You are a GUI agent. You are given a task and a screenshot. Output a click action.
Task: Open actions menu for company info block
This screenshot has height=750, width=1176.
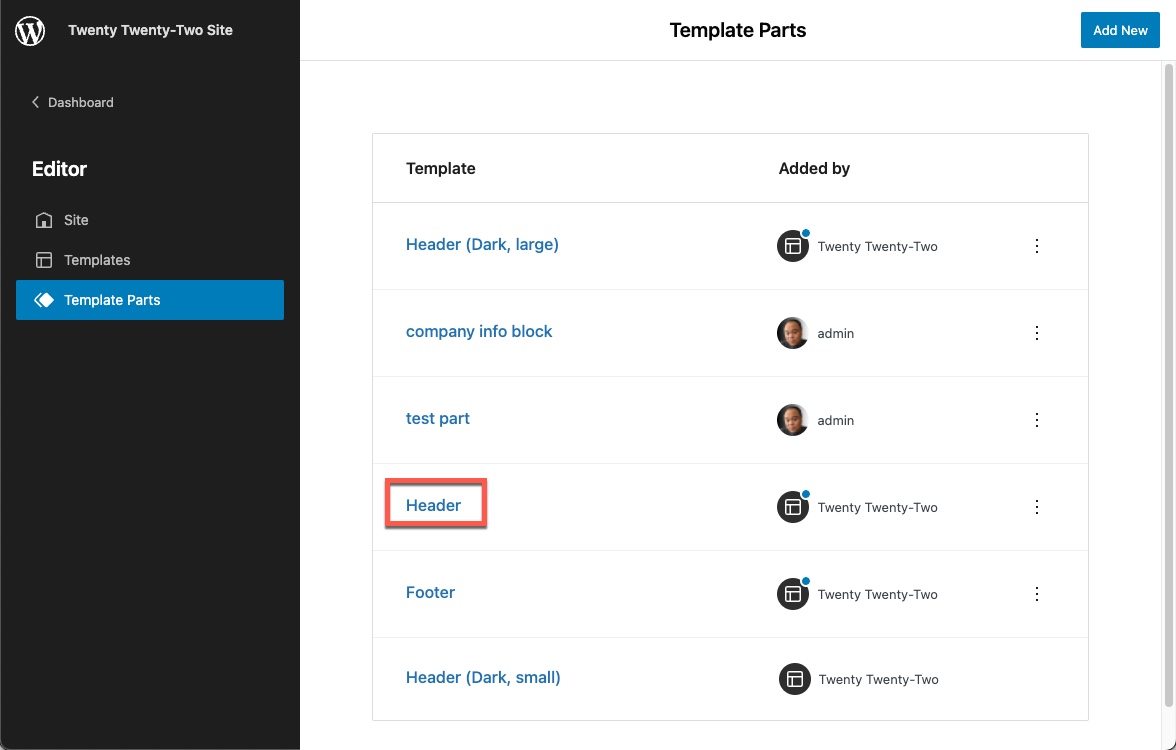point(1037,333)
